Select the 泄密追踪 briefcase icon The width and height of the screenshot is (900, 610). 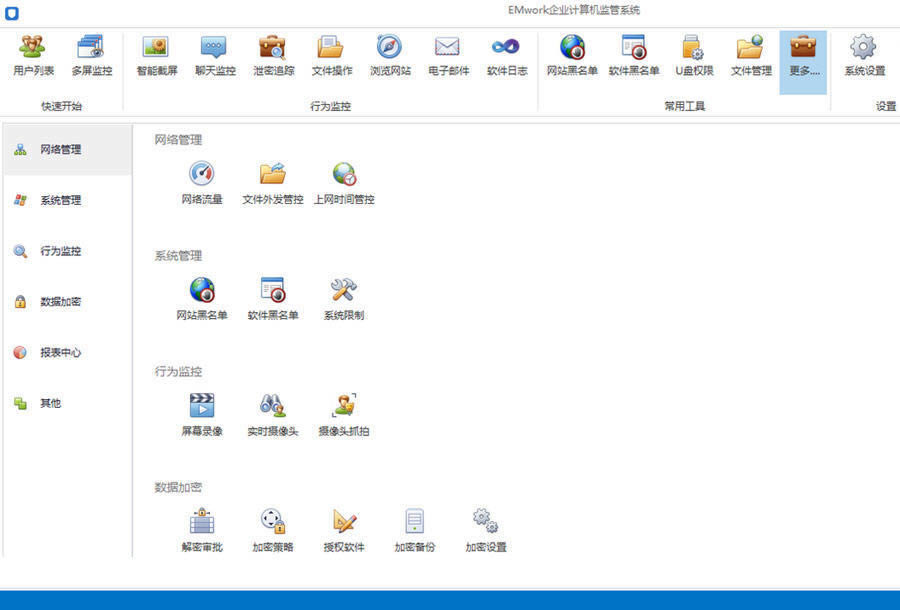coord(272,55)
